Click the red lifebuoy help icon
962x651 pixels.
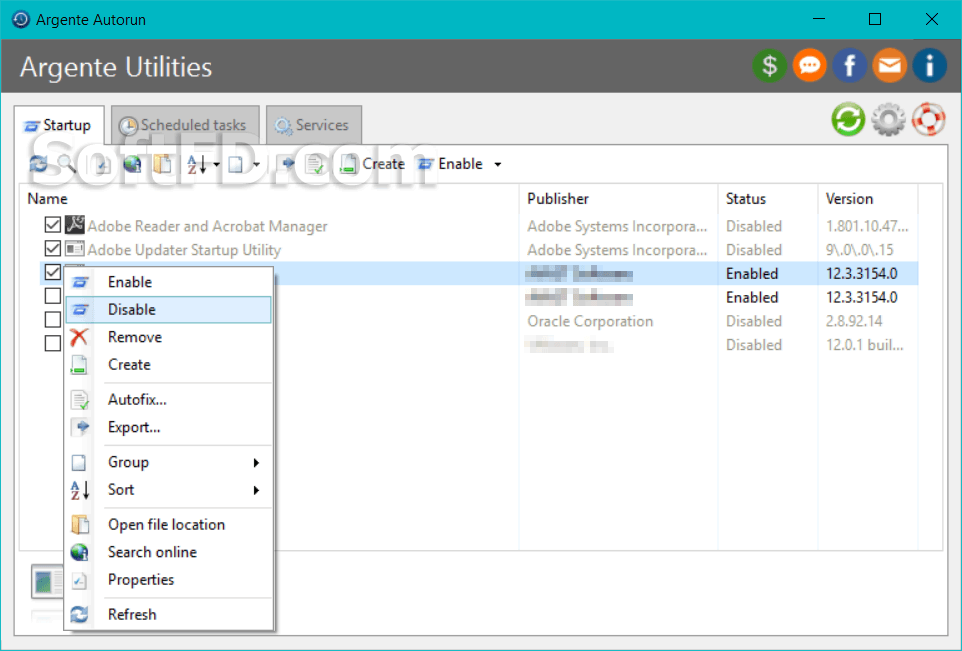928,119
